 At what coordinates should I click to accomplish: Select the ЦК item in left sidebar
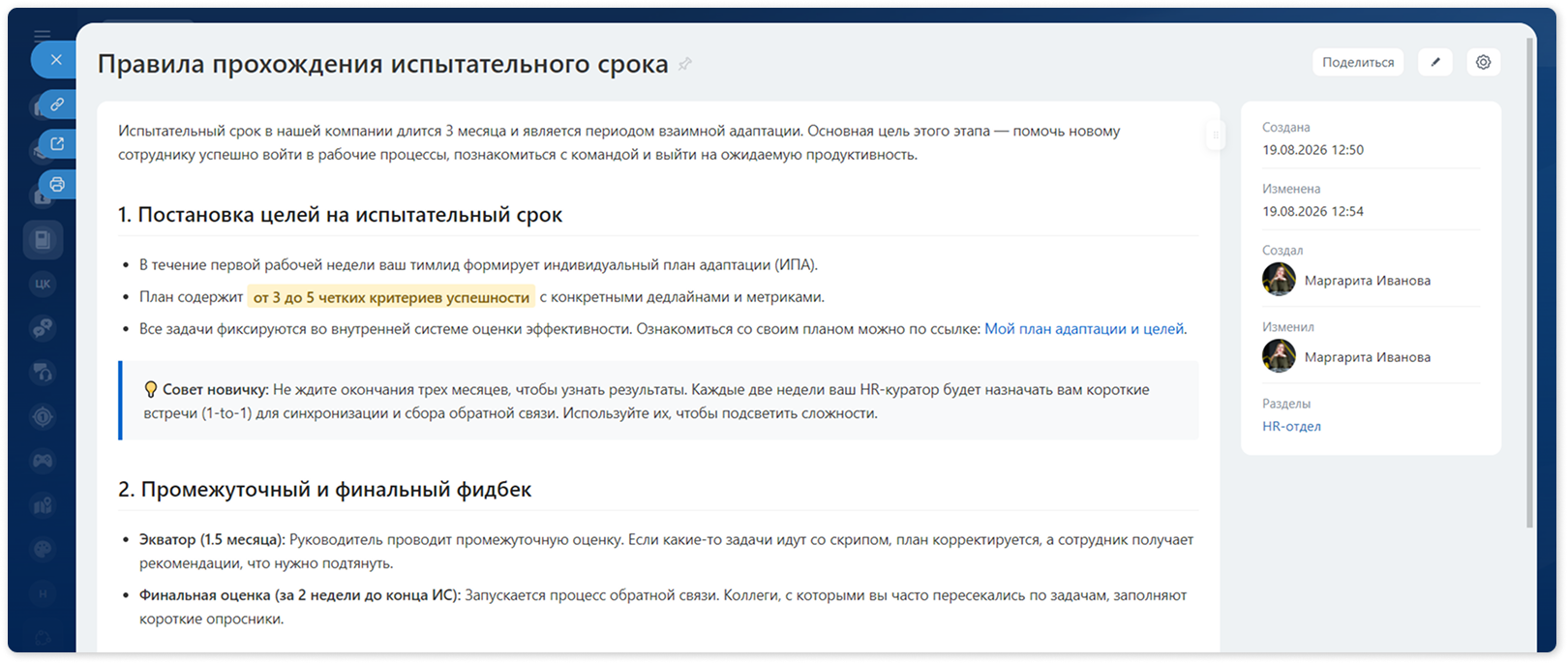[43, 284]
